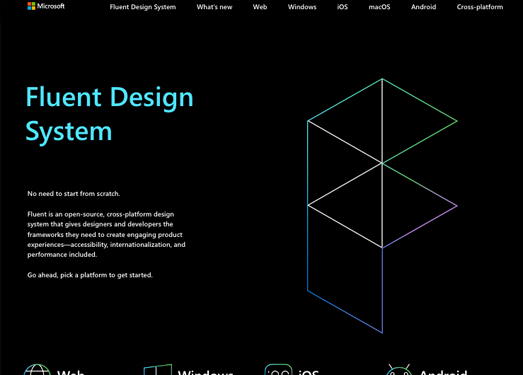Click the Microsoft logo
523x375 pixels.
tap(46, 6)
